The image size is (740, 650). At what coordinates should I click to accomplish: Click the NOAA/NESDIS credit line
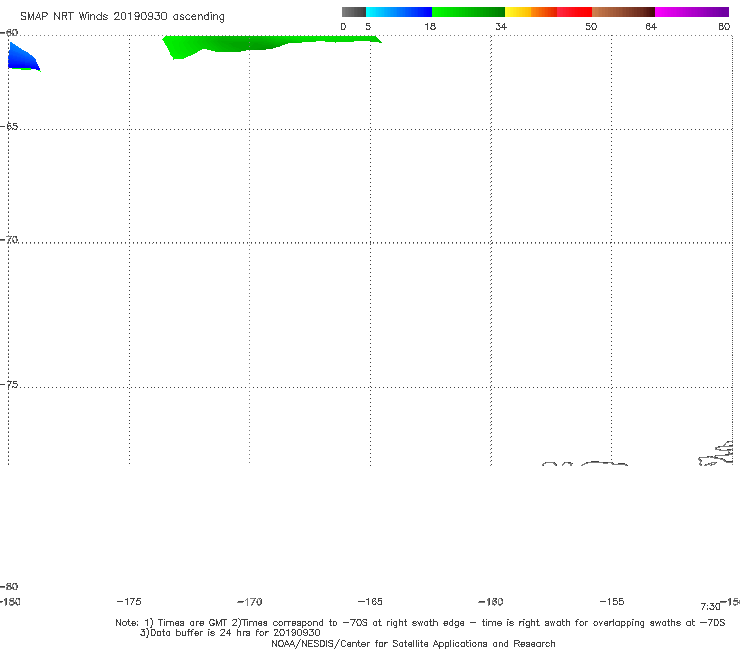[x=413, y=643]
